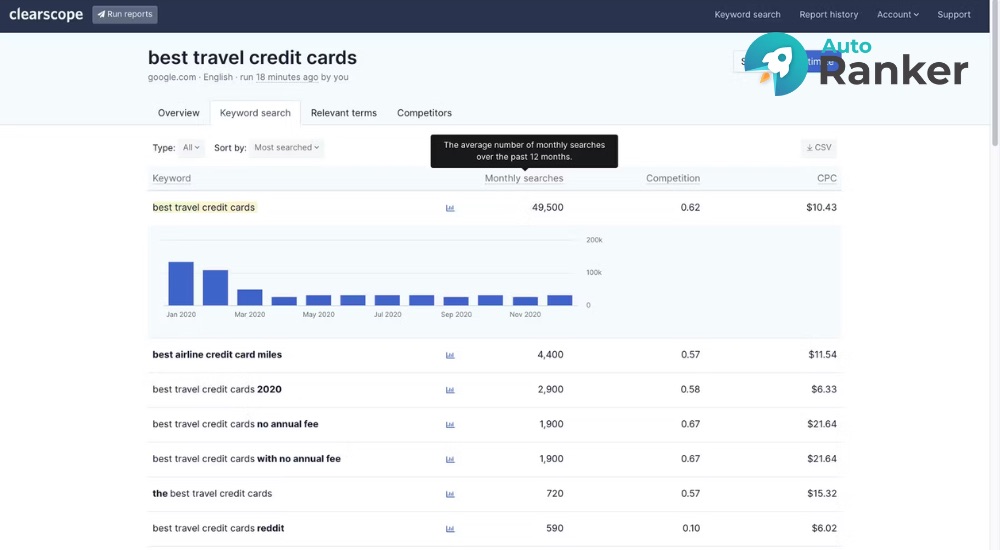The height and width of the screenshot is (550, 1000).
Task: Open the Account dropdown menu
Action: pyautogui.click(x=897, y=15)
